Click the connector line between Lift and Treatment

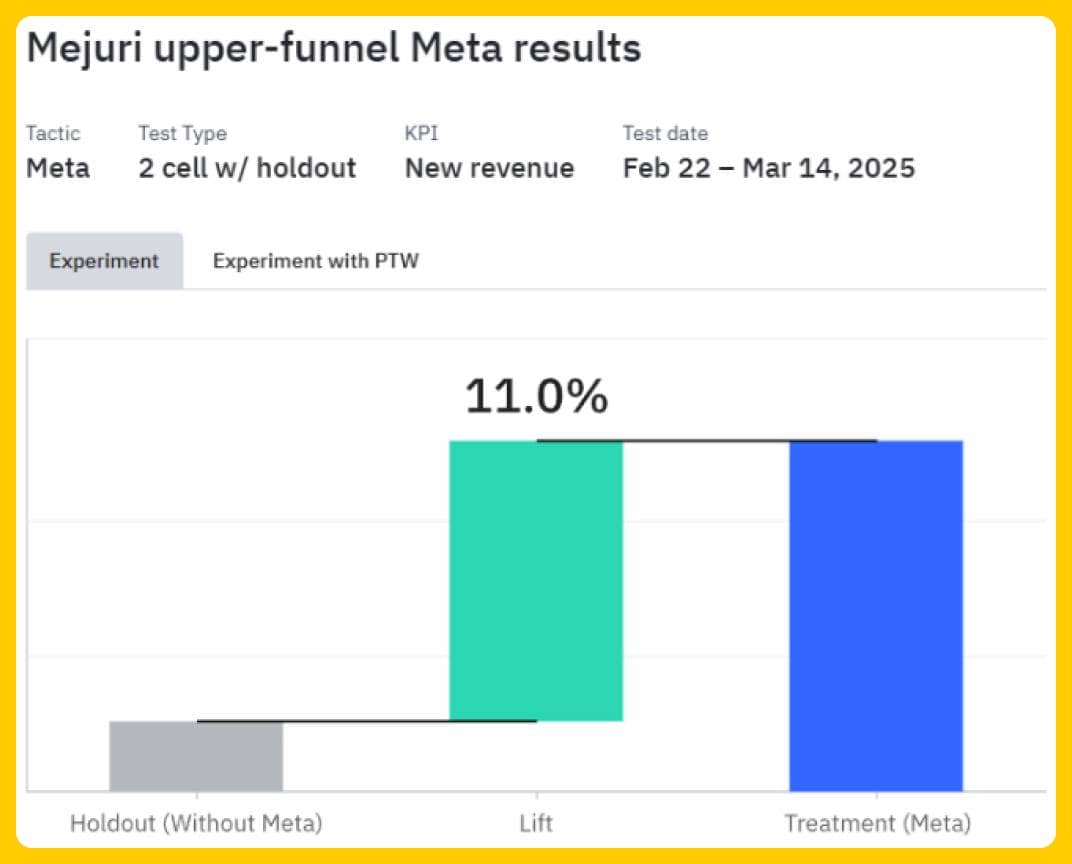click(706, 440)
